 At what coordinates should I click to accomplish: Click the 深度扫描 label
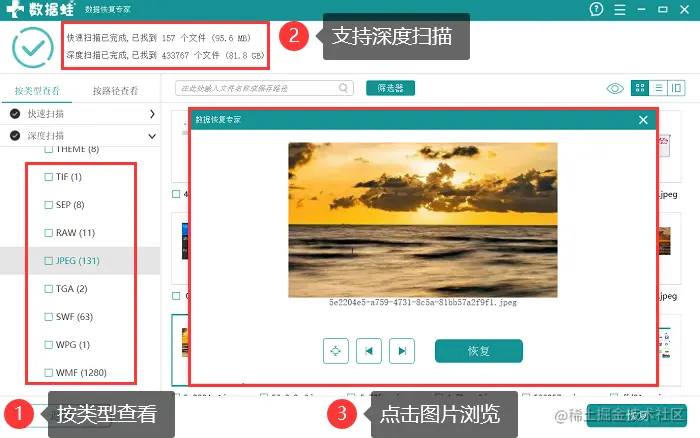click(46, 136)
